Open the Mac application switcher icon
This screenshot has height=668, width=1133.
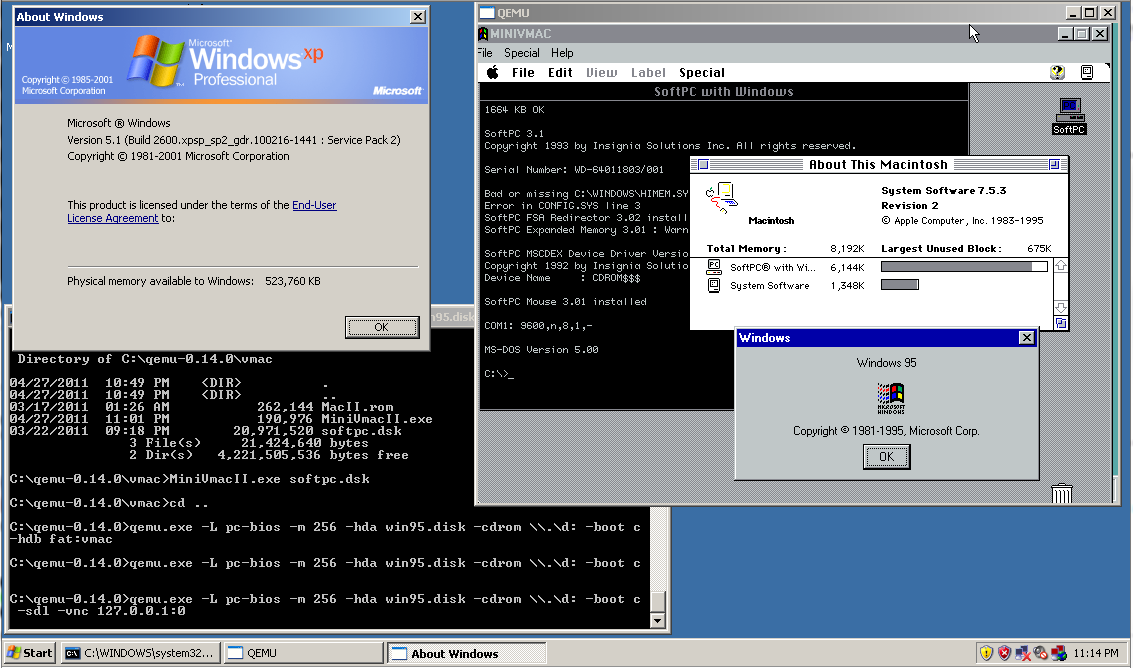(x=1087, y=73)
